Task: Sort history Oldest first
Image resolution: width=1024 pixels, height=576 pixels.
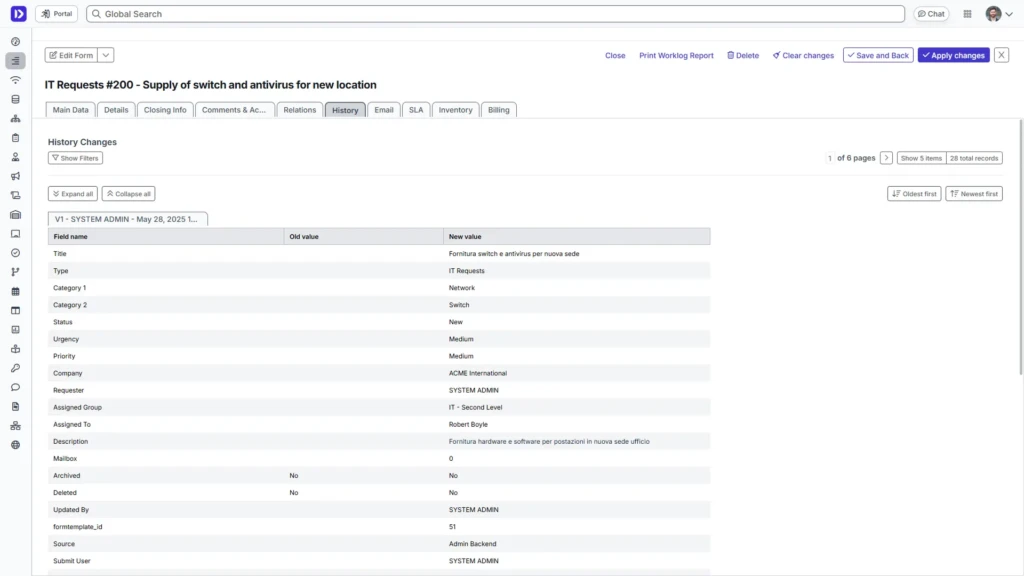Action: point(914,194)
